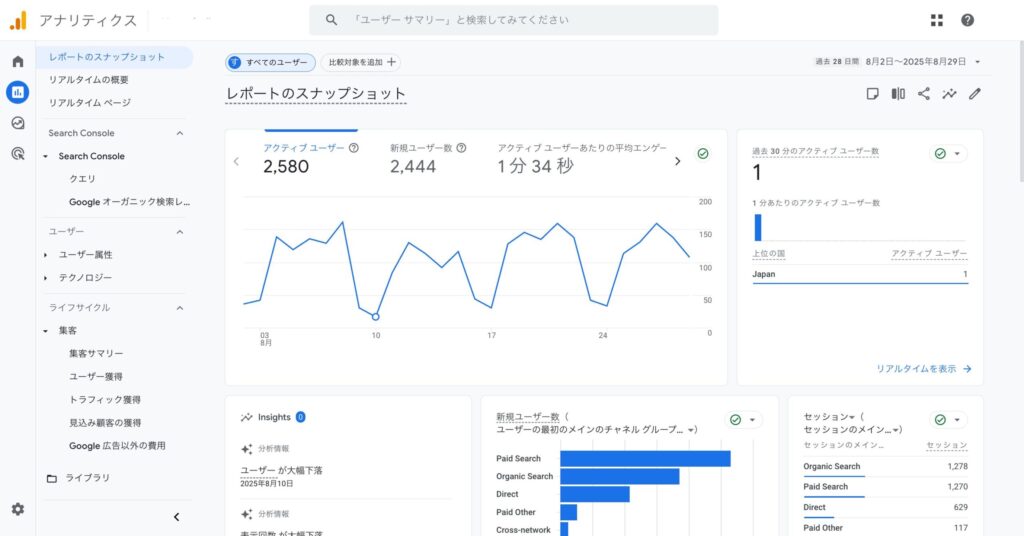The image size is (1024, 536).
Task: Open status dropdown on 新規ユーザー数 card
Action: click(x=752, y=420)
